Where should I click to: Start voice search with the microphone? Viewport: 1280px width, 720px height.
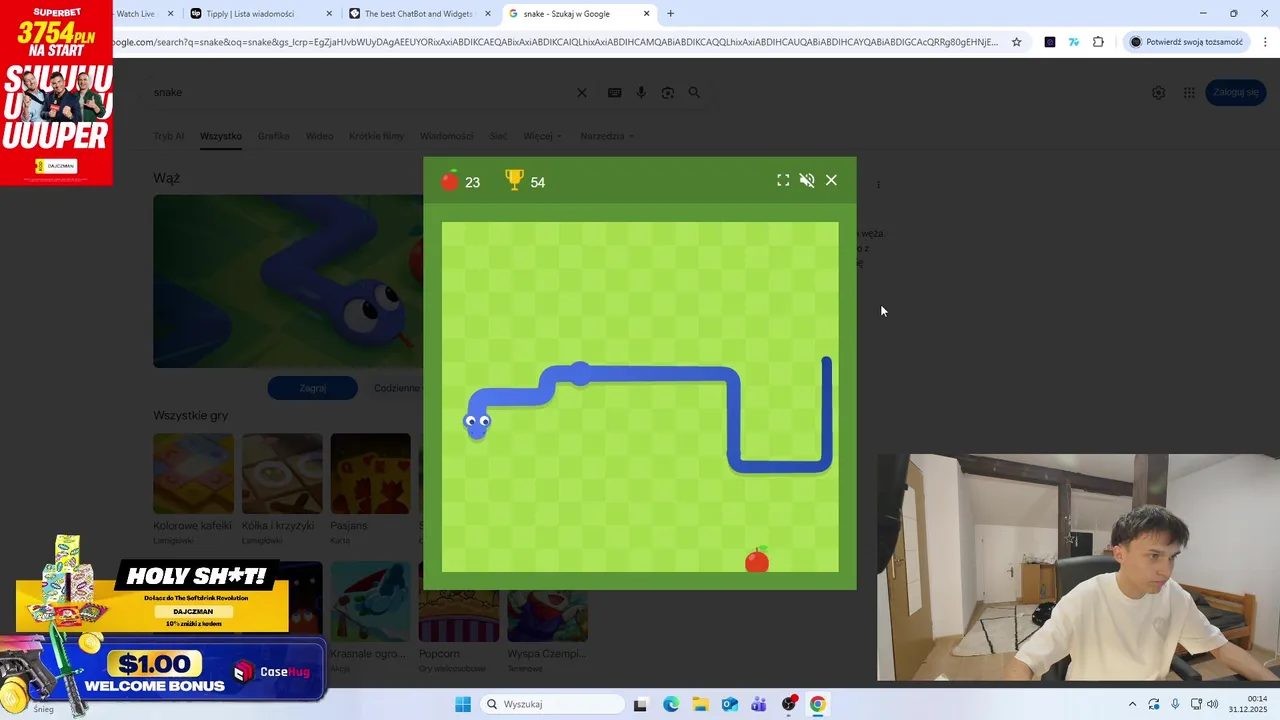pos(641,92)
